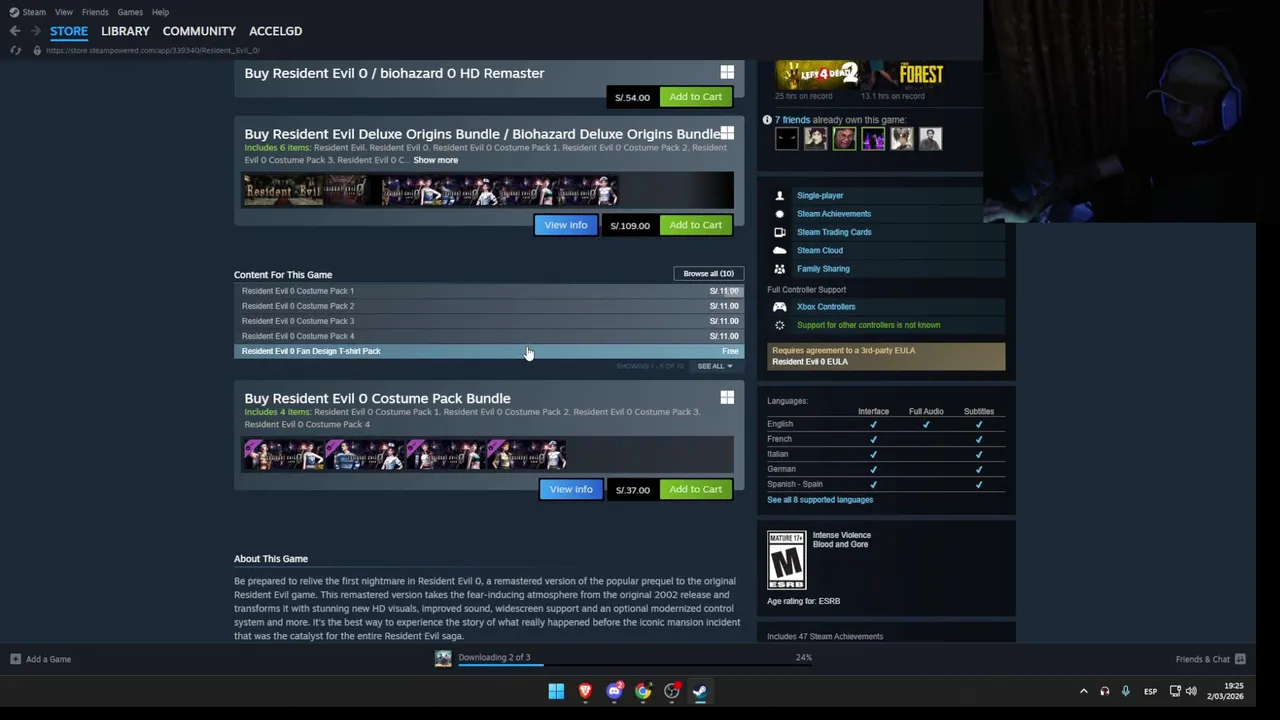Open Xbox Controllers support link
1280x720 pixels.
coord(826,307)
